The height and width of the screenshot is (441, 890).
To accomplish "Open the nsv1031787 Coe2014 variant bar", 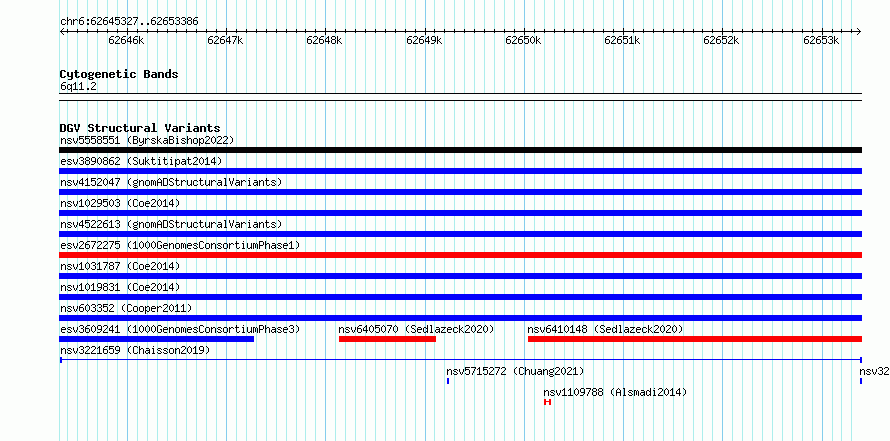I will pos(460,276).
